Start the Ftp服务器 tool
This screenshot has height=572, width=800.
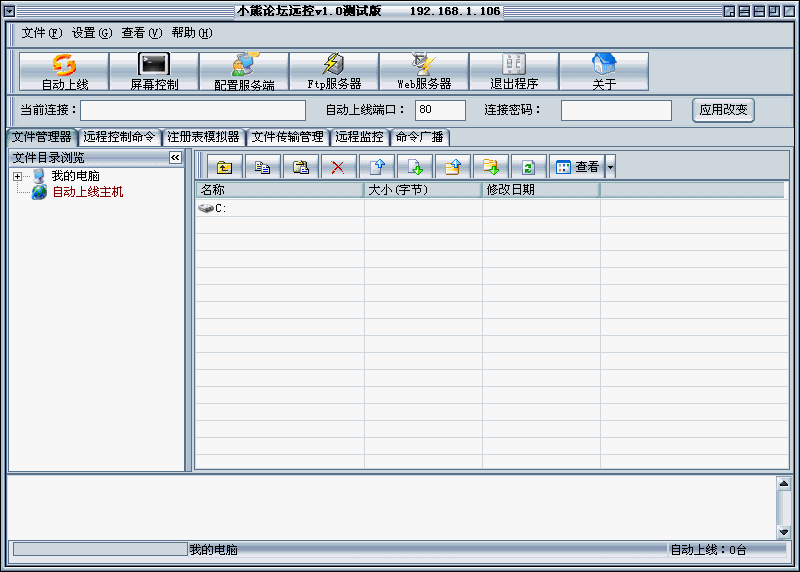[x=334, y=72]
